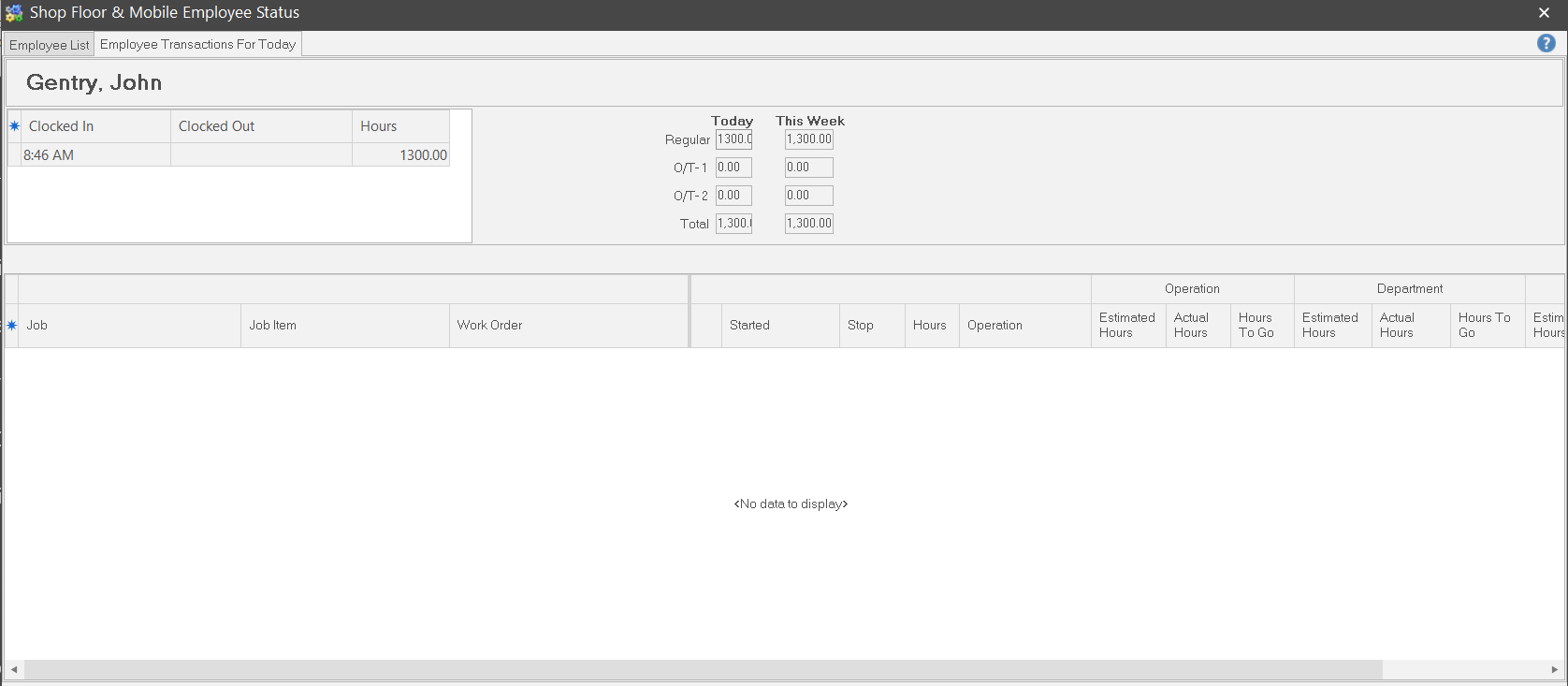Select Employee Transactions For Today tab
Screen dimensions: 1568x686
(197, 44)
